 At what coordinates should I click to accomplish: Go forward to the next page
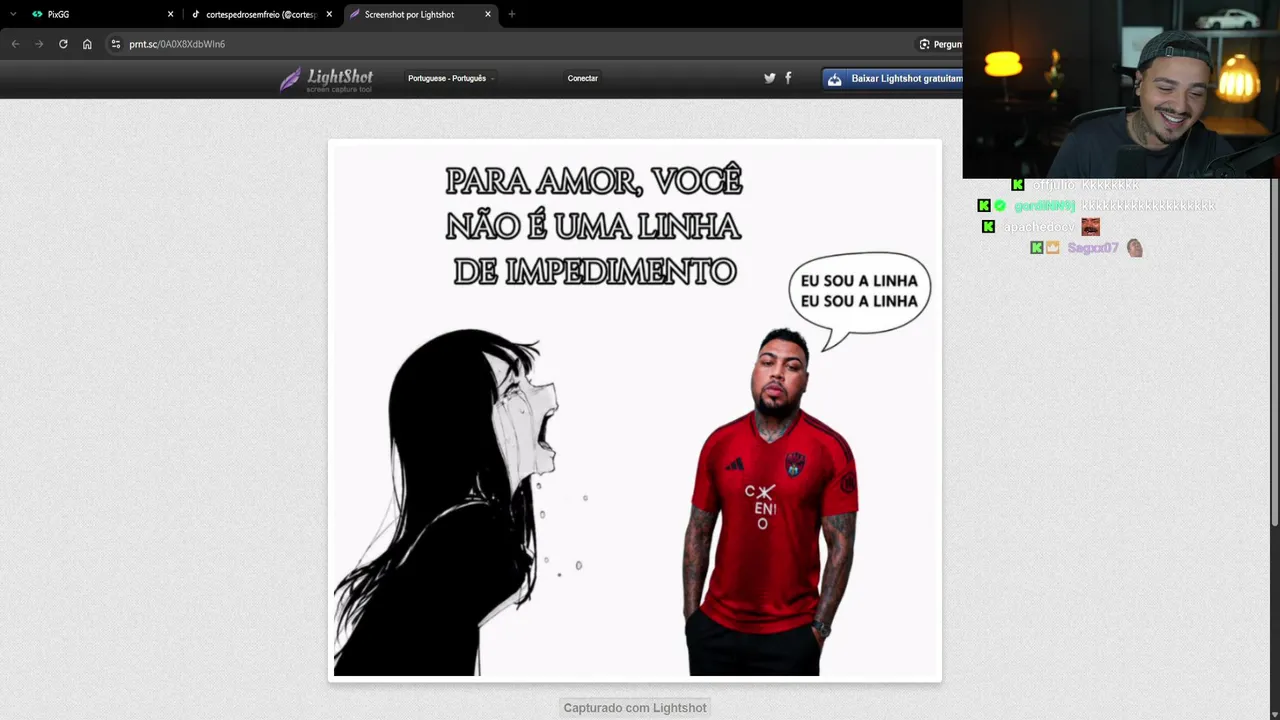39,44
